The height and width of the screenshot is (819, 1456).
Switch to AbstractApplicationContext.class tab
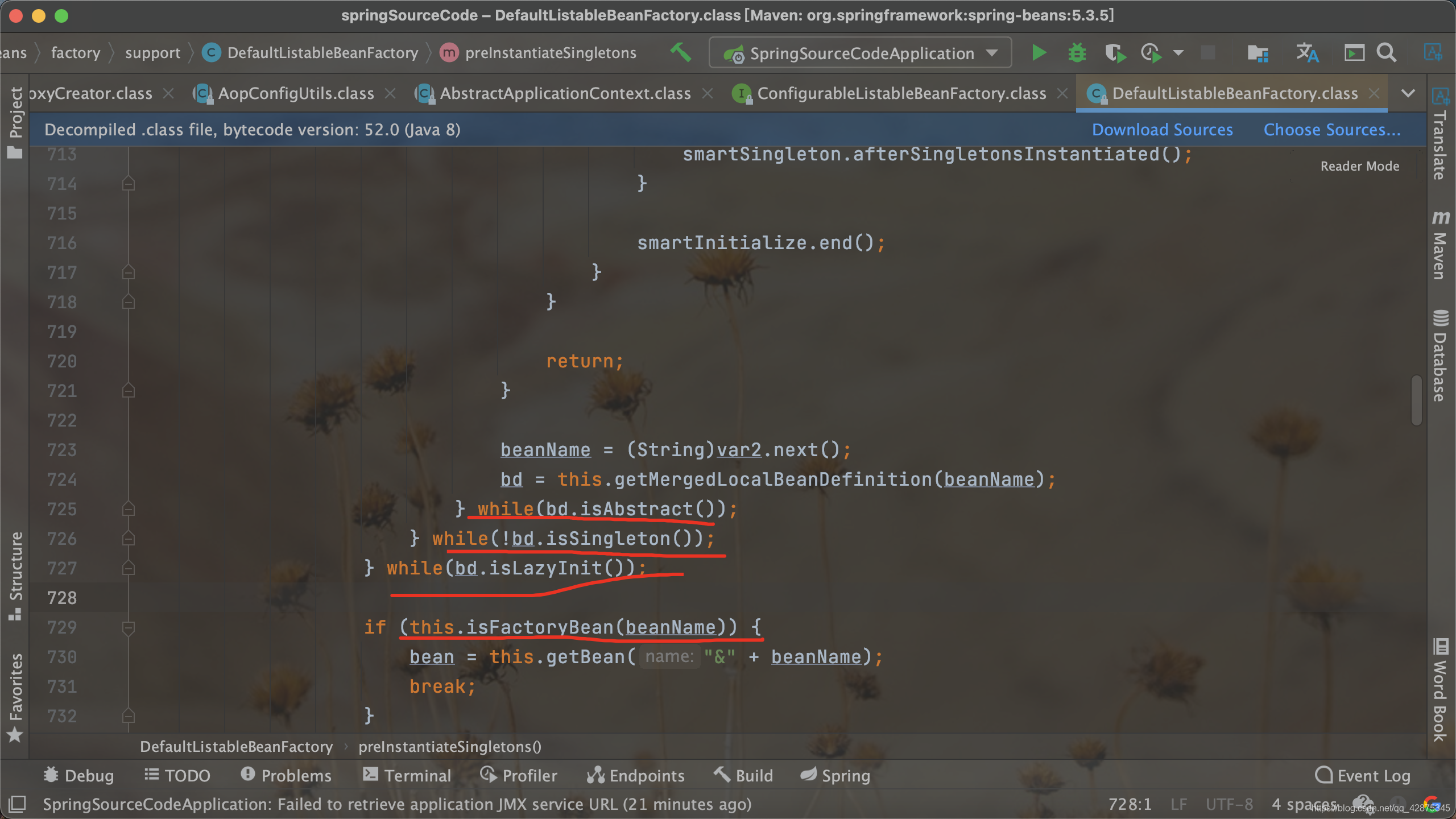pyautogui.click(x=565, y=93)
